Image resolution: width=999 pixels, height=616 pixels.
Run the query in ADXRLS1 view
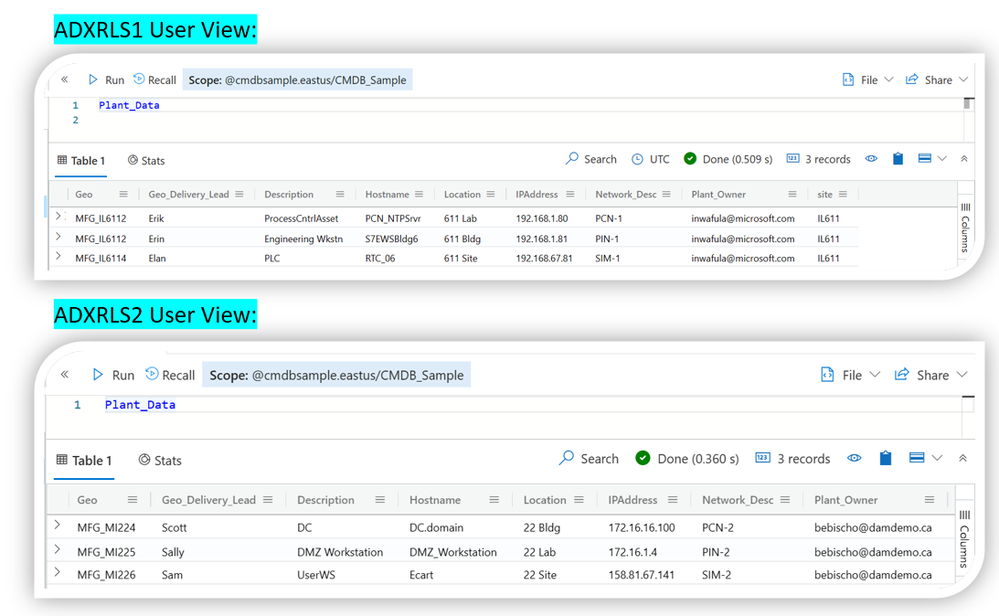pos(106,80)
